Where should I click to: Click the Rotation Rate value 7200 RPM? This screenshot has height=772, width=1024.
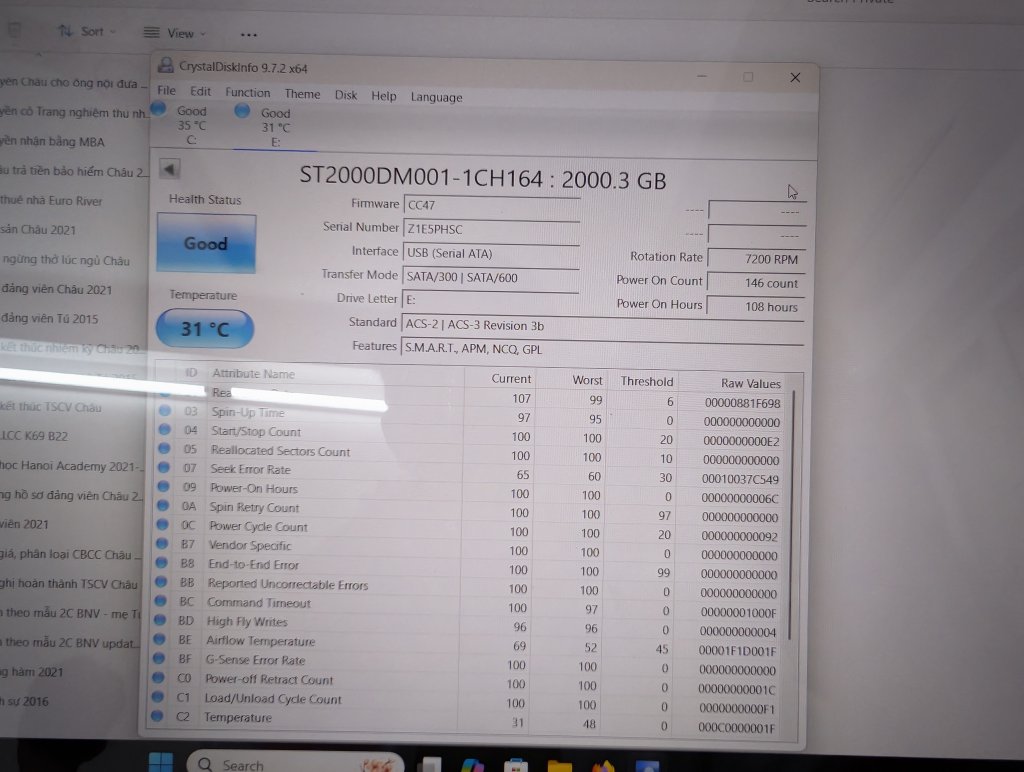point(757,259)
